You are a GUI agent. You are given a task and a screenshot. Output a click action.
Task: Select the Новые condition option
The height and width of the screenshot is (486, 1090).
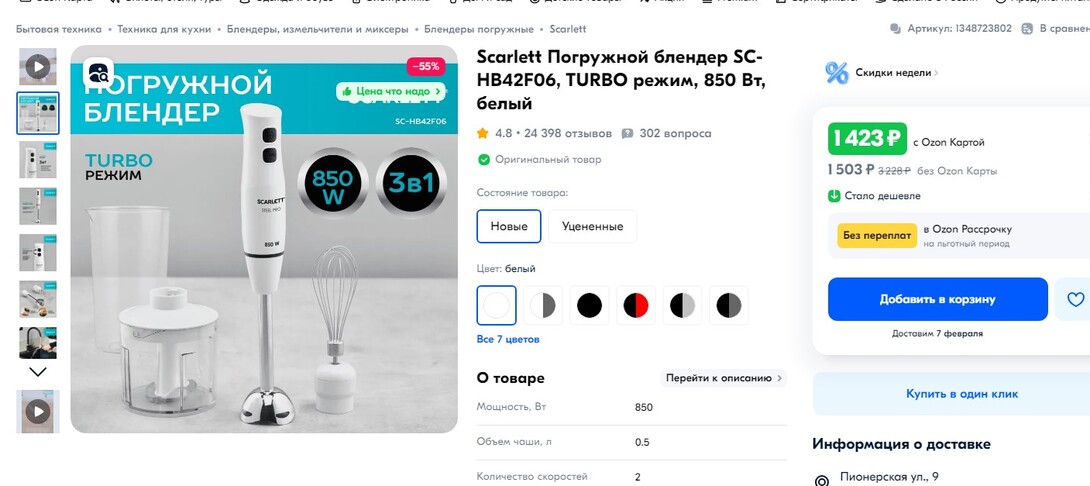[509, 226]
